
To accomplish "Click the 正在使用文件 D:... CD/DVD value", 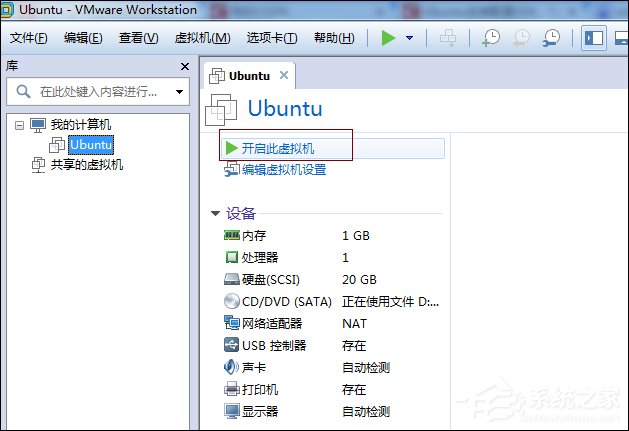I will coord(390,302).
